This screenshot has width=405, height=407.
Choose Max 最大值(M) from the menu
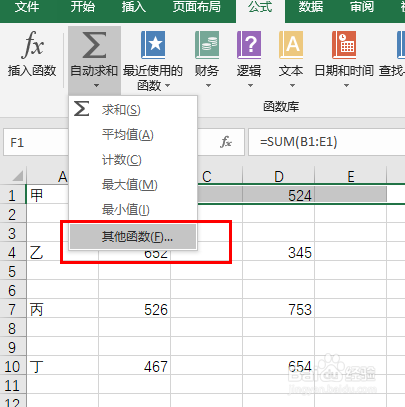coord(133,185)
